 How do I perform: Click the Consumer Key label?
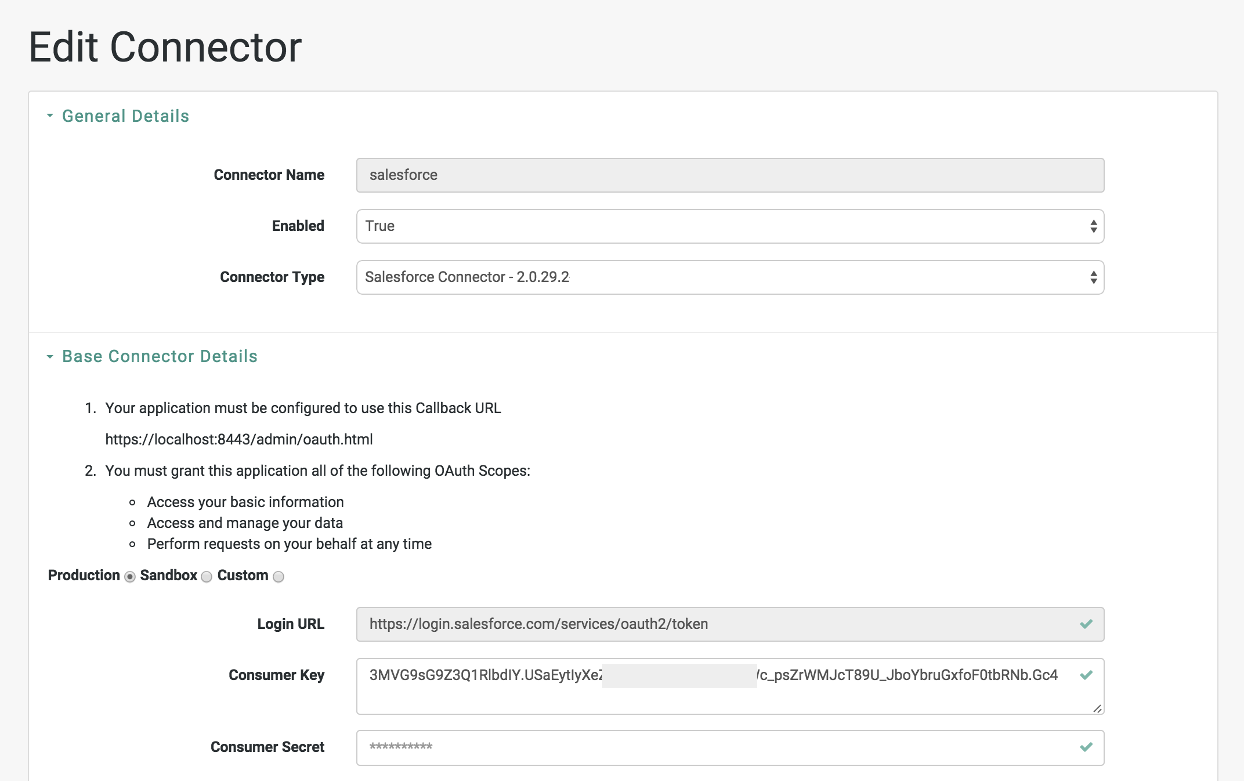(x=277, y=675)
